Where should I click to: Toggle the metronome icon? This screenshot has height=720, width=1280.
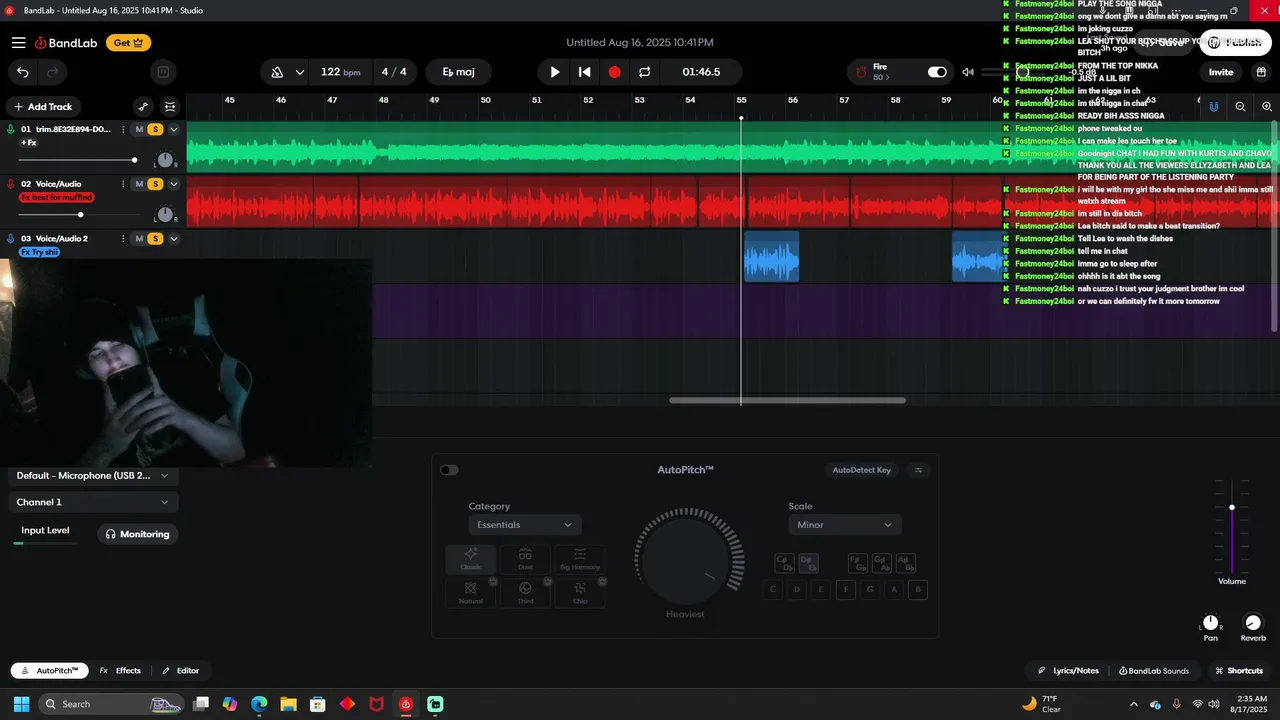277,72
